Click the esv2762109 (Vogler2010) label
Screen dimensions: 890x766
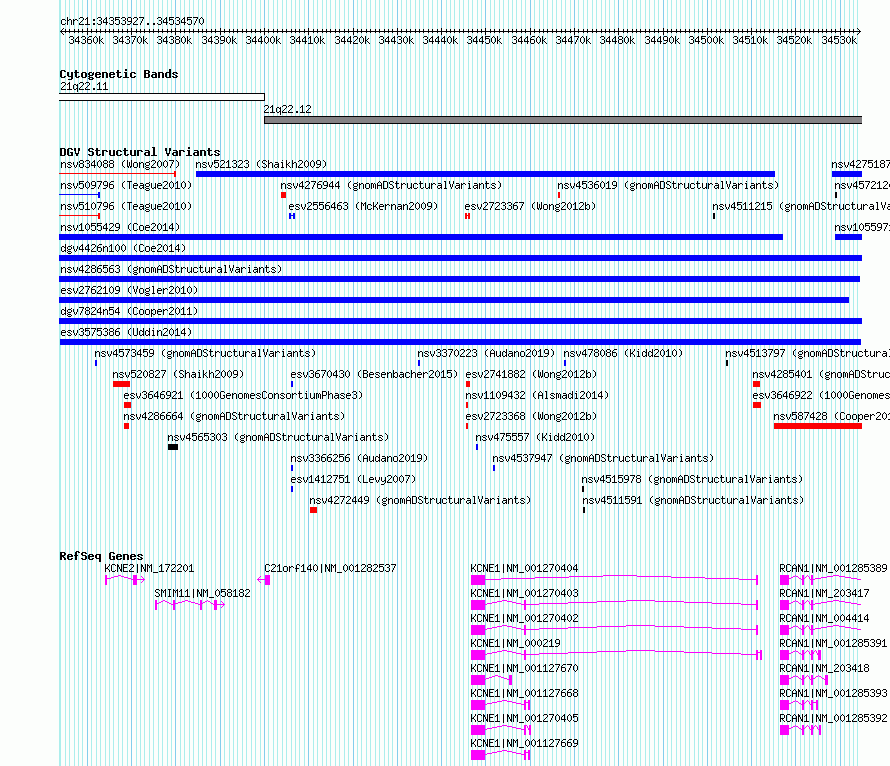click(129, 290)
